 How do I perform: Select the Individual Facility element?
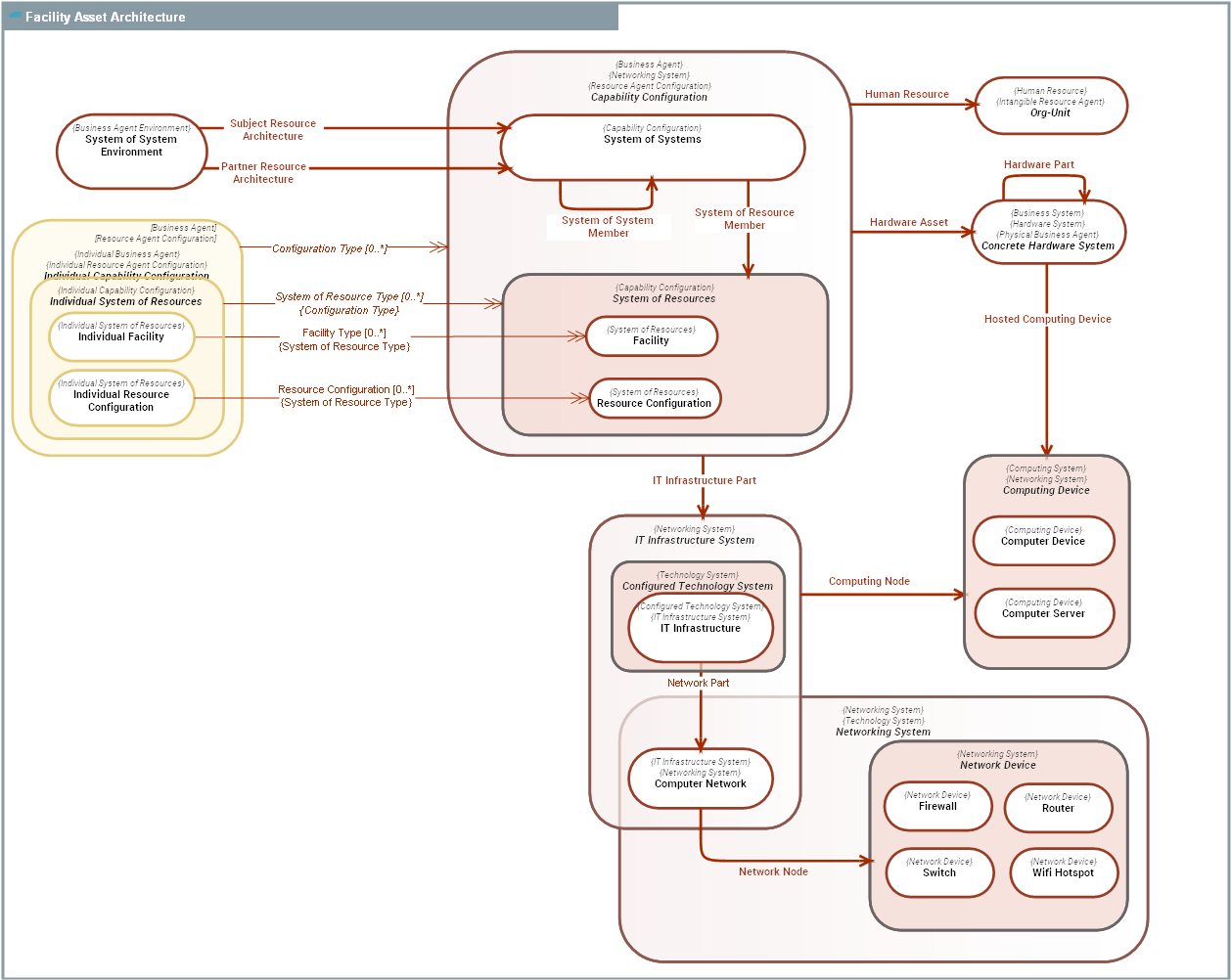click(x=120, y=336)
